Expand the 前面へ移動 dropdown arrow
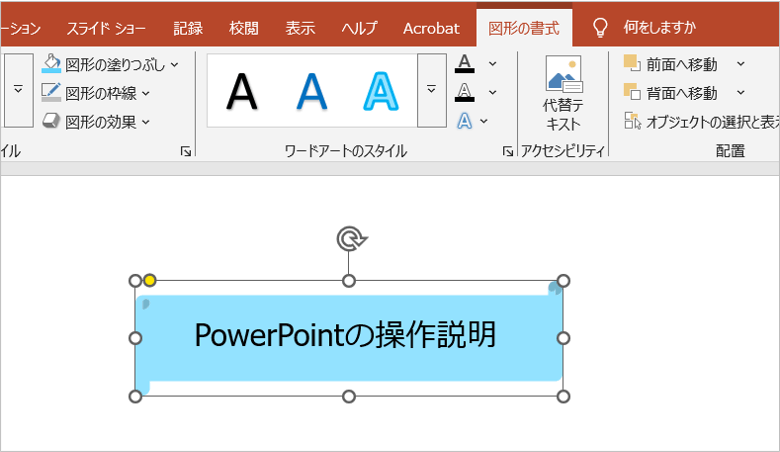Viewport: 780px width, 452px height. click(x=741, y=64)
